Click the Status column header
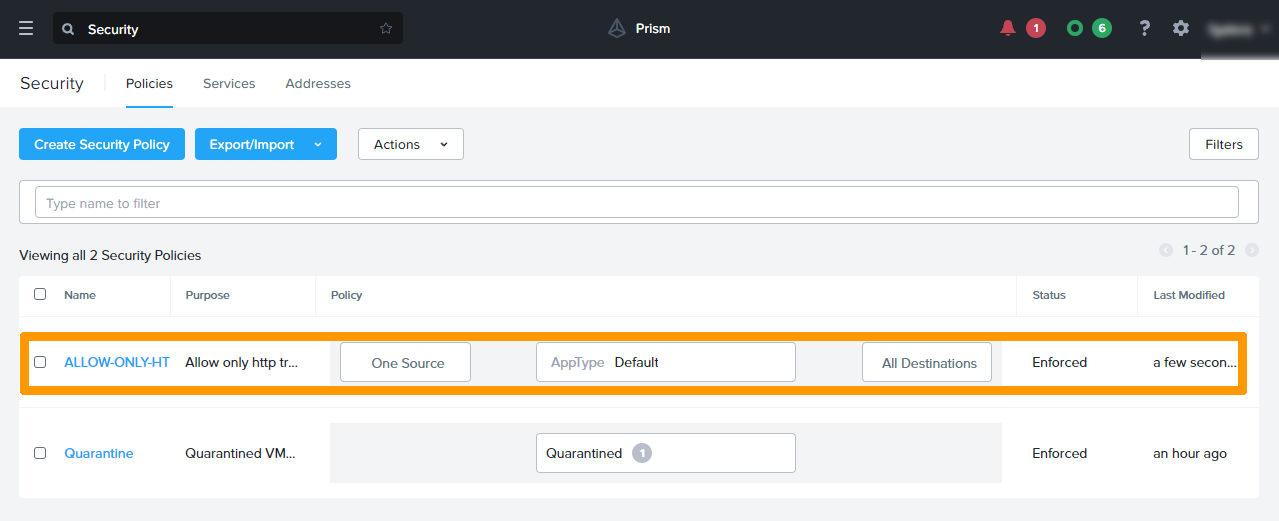Image resolution: width=1279 pixels, height=521 pixels. point(1049,295)
